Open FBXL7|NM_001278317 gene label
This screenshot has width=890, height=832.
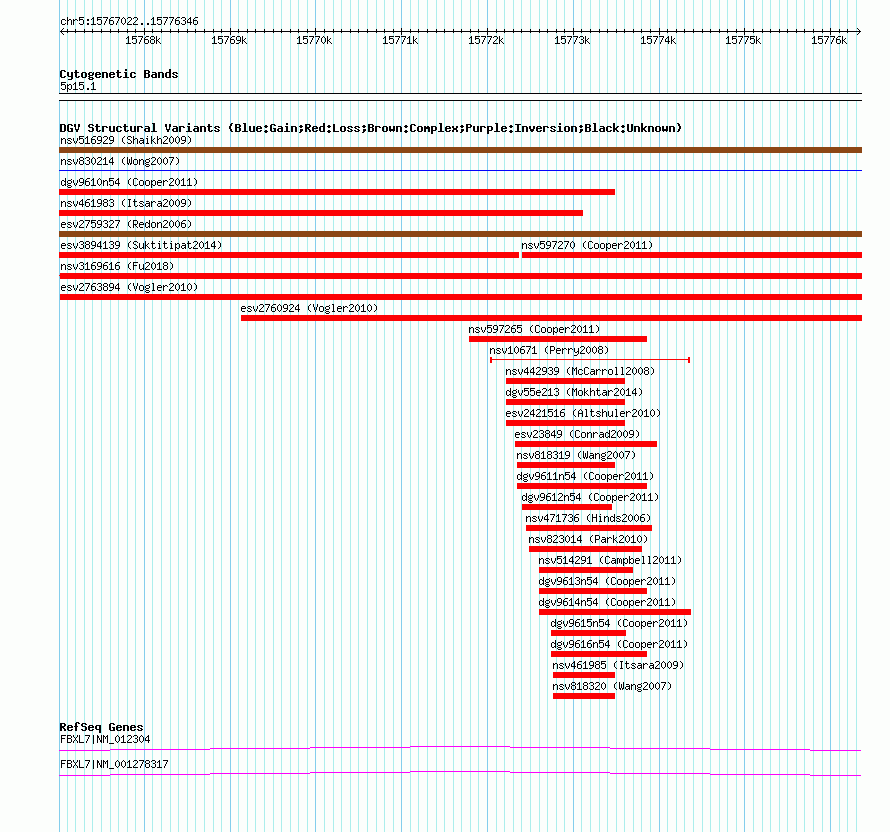(x=114, y=764)
